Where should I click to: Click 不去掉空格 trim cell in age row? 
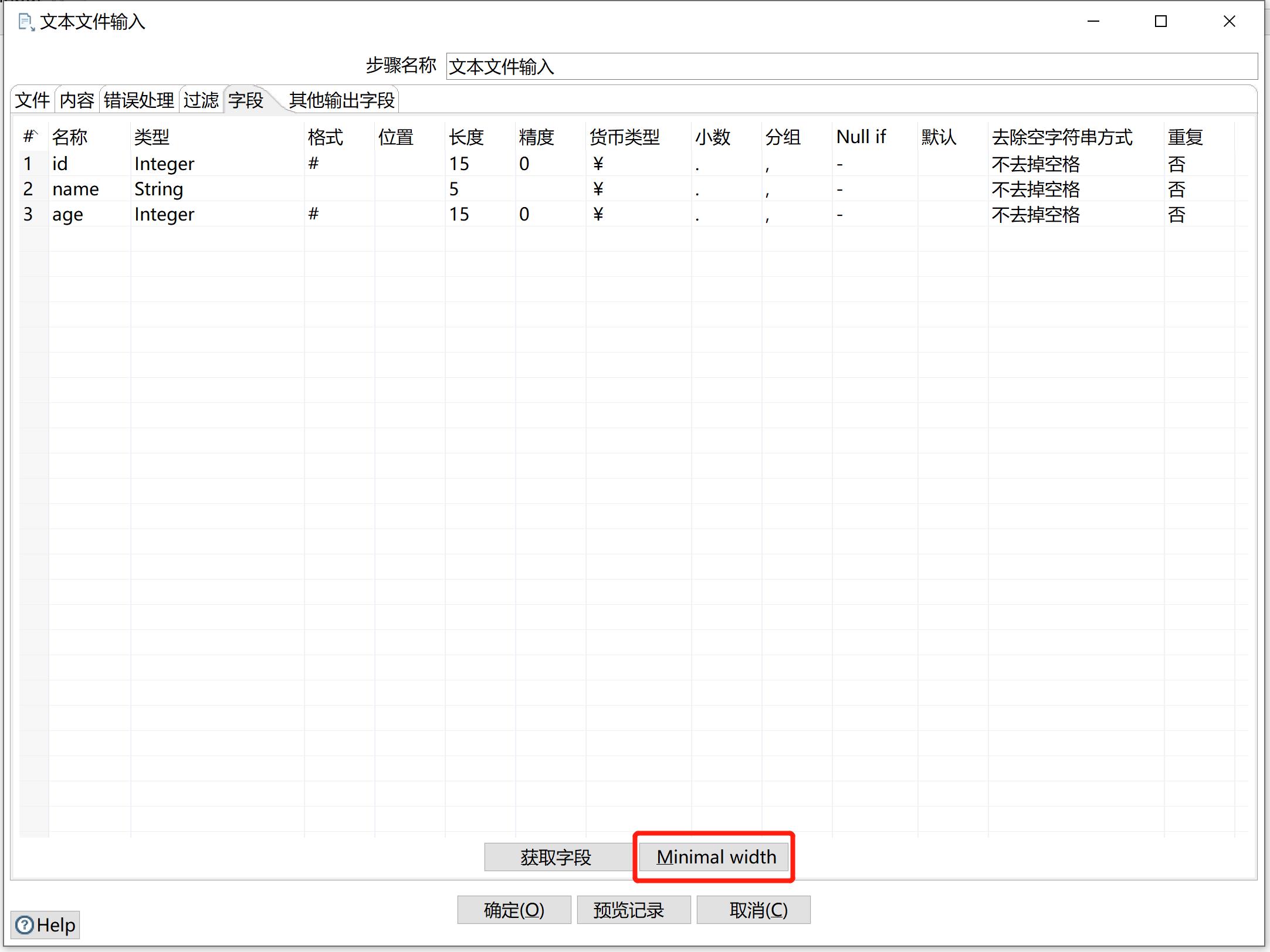pos(1076,214)
